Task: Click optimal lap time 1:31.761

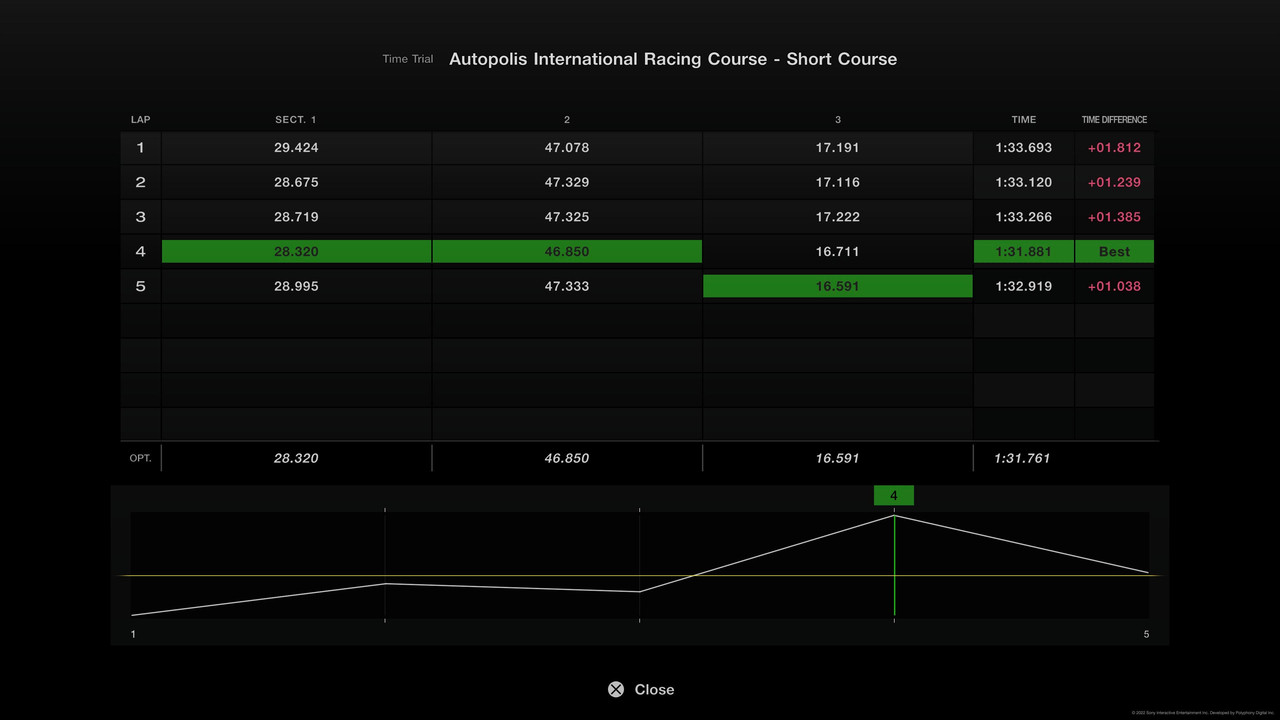Action: tap(1022, 458)
